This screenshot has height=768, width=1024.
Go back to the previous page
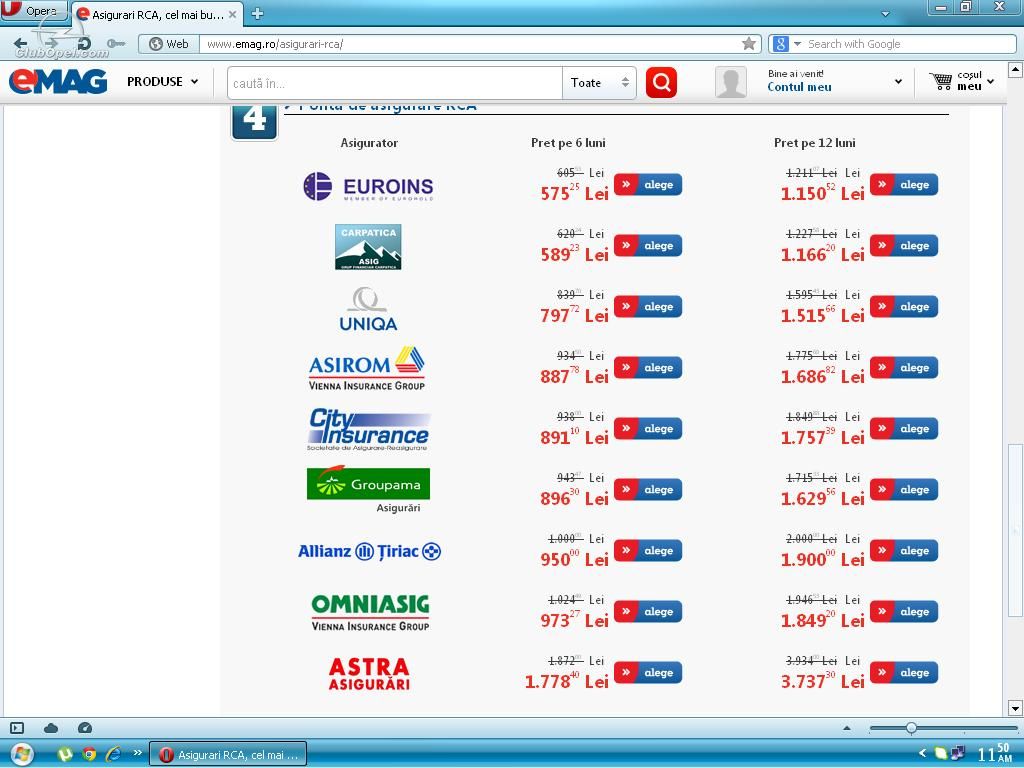[x=21, y=44]
